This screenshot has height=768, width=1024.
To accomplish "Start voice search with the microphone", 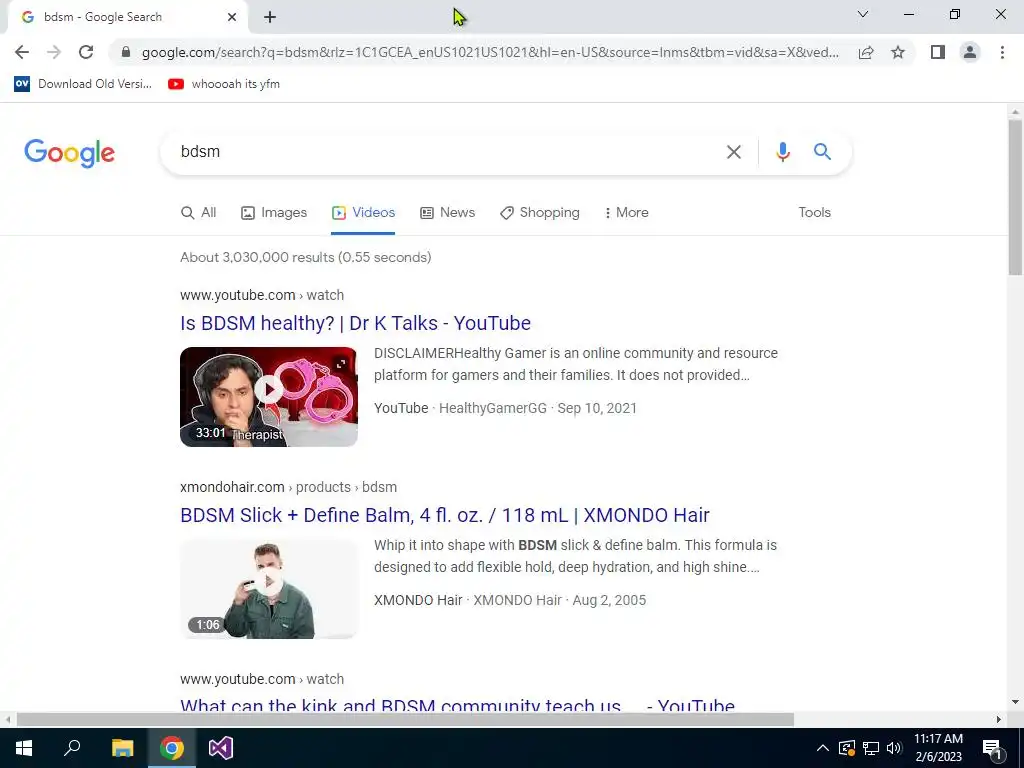I will pos(782,152).
